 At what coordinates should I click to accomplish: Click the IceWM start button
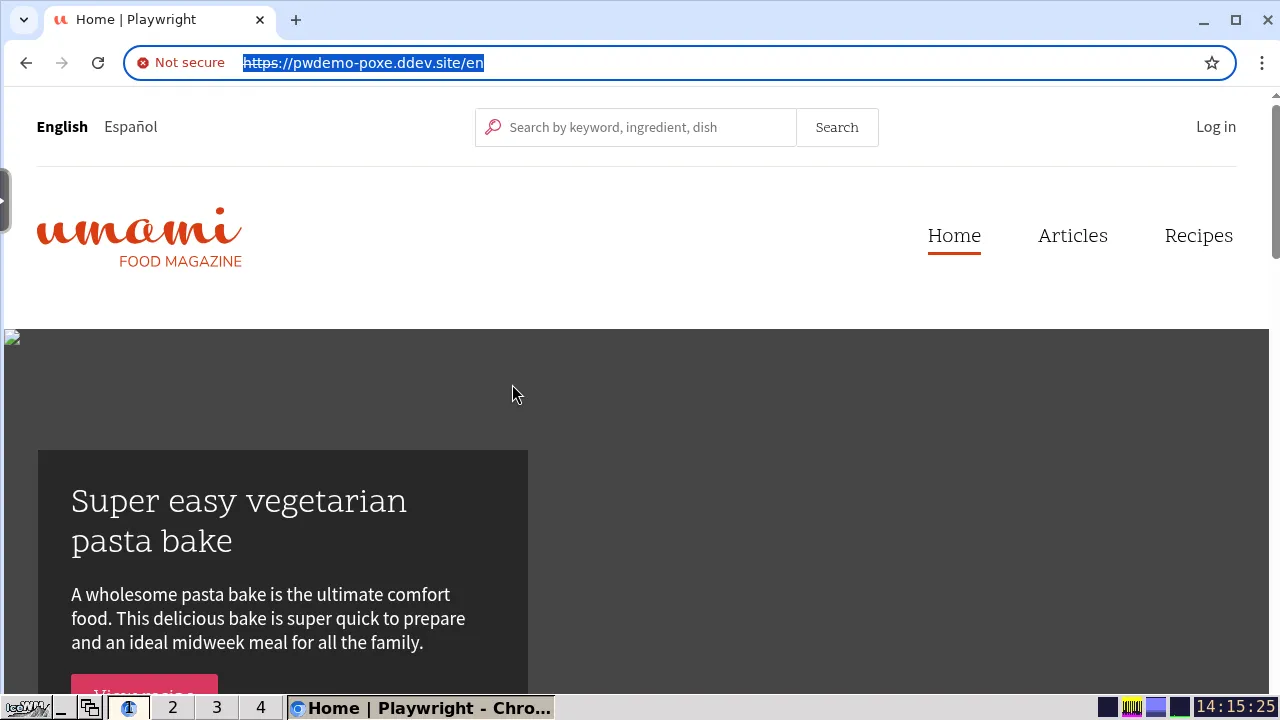coord(26,707)
